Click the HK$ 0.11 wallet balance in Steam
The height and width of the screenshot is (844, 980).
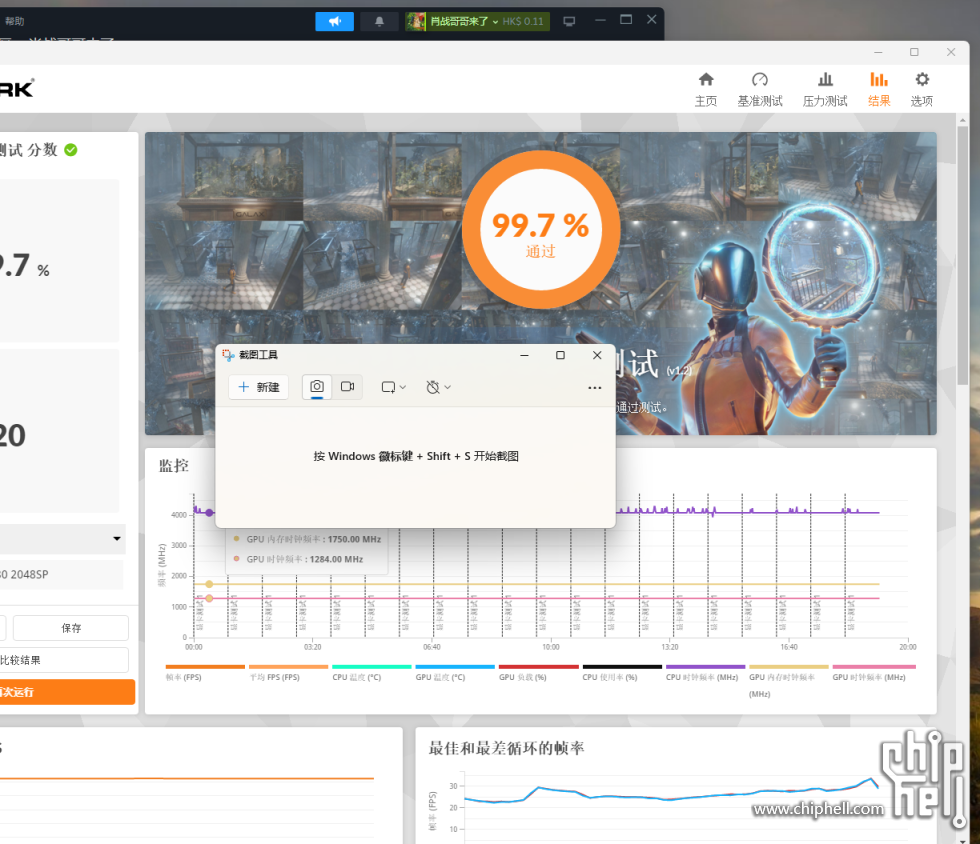pos(523,21)
